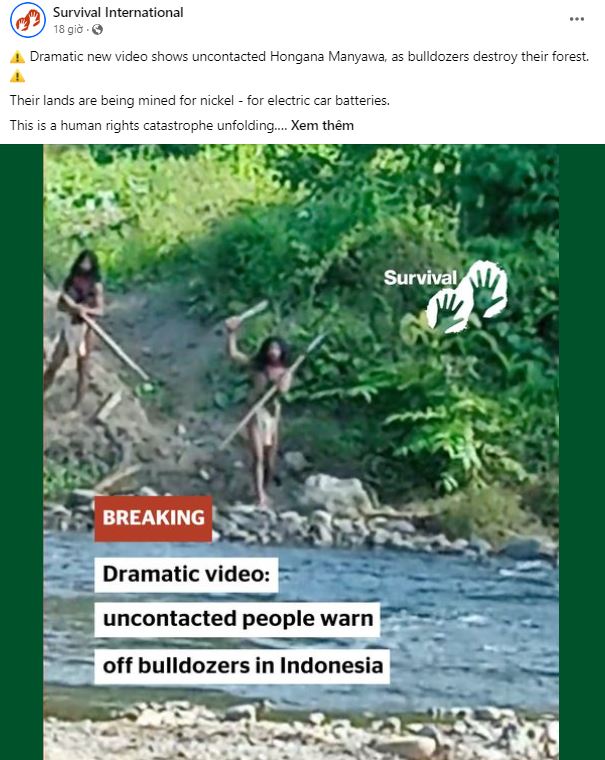Click the word 'Survival' in the video watermark
The height and width of the screenshot is (760, 605).
coord(420,278)
